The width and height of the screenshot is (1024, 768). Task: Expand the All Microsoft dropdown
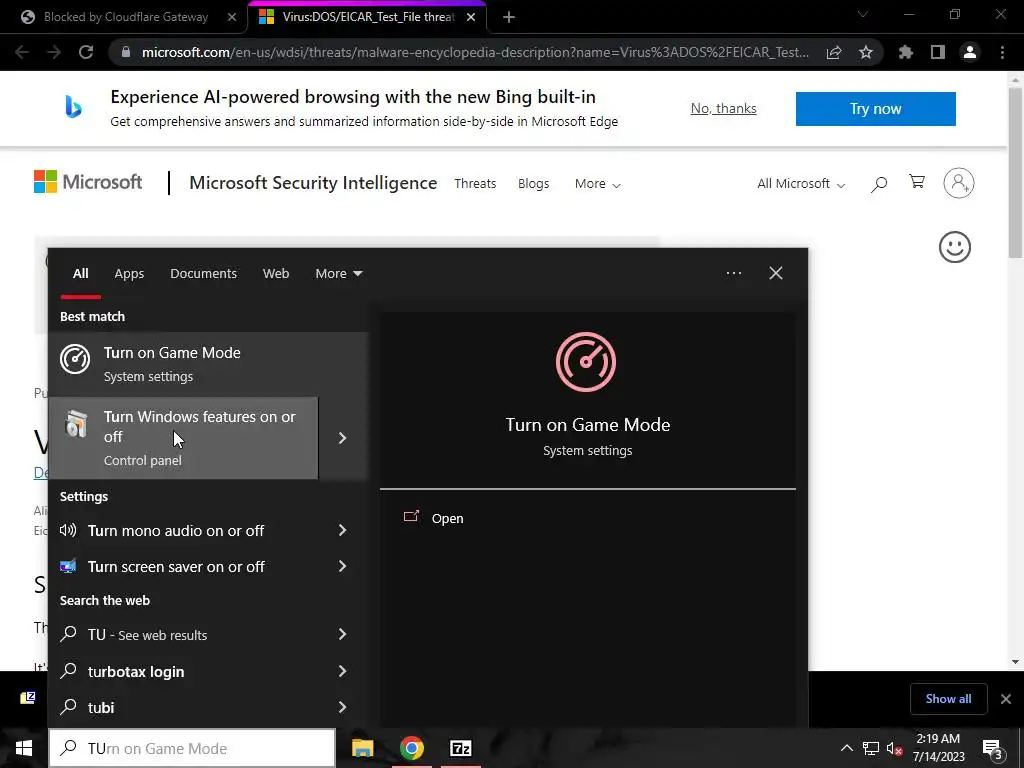click(x=801, y=184)
